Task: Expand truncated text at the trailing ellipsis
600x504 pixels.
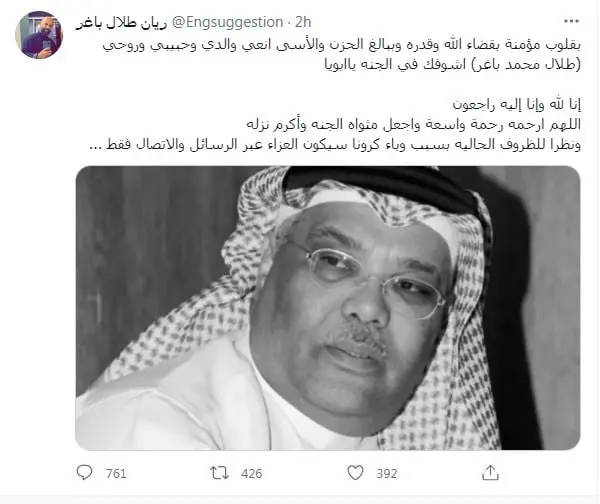Action: pyautogui.click(x=95, y=147)
